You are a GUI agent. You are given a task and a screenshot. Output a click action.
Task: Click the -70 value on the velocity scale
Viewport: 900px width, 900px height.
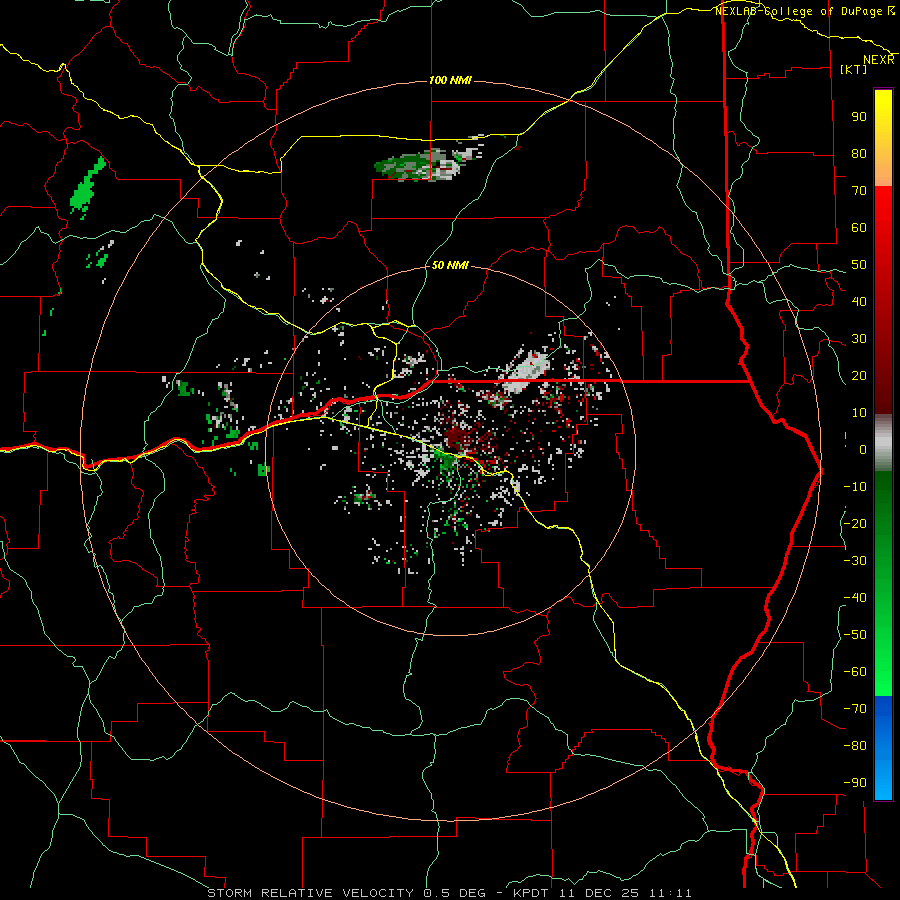(x=855, y=709)
